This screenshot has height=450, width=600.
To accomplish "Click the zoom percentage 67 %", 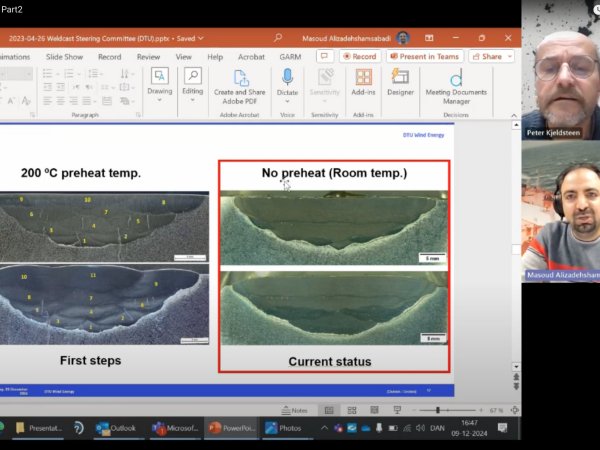I will tap(496, 410).
